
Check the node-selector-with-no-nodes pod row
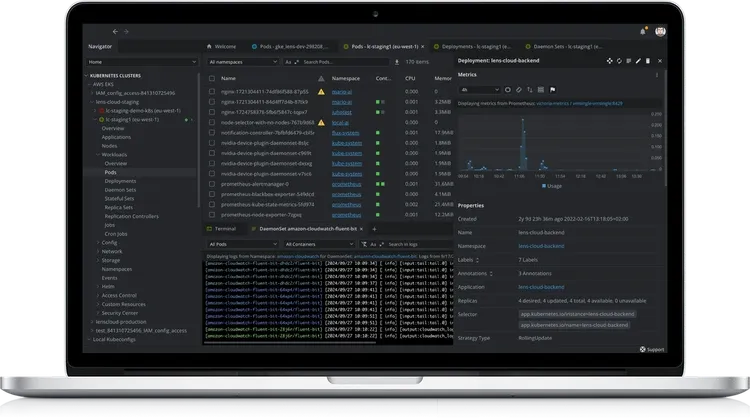211,122
